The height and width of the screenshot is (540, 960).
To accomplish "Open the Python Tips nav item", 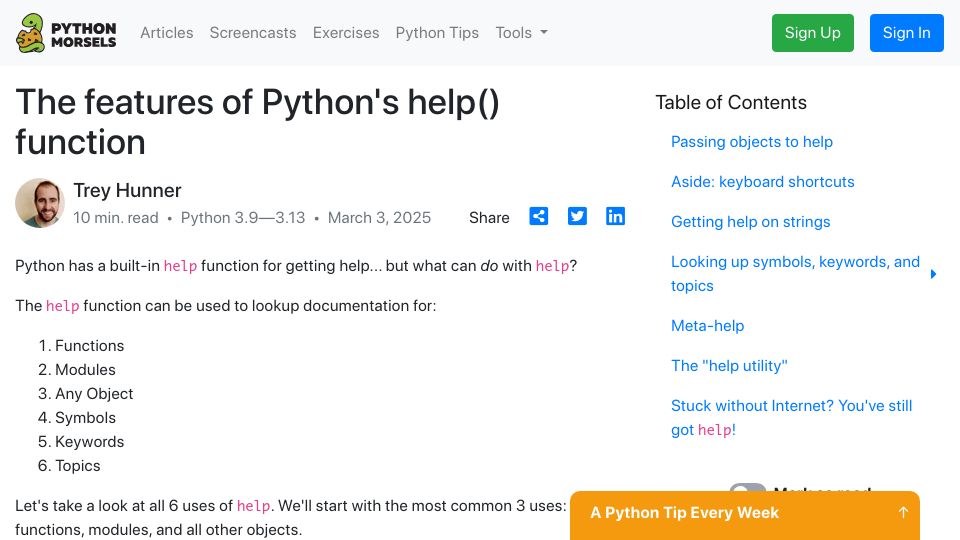I will 437,32.
